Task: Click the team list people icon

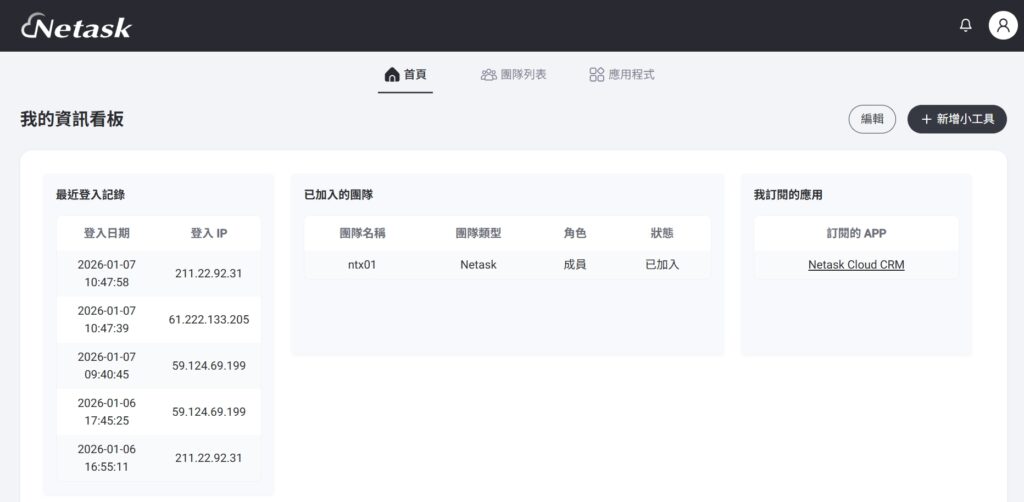Action: coord(488,75)
